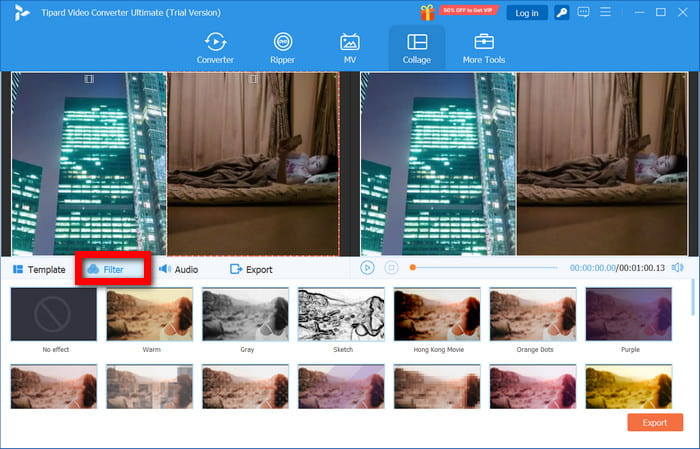Image resolution: width=700 pixels, height=449 pixels.
Task: Go to the Export tab
Action: 251,270
